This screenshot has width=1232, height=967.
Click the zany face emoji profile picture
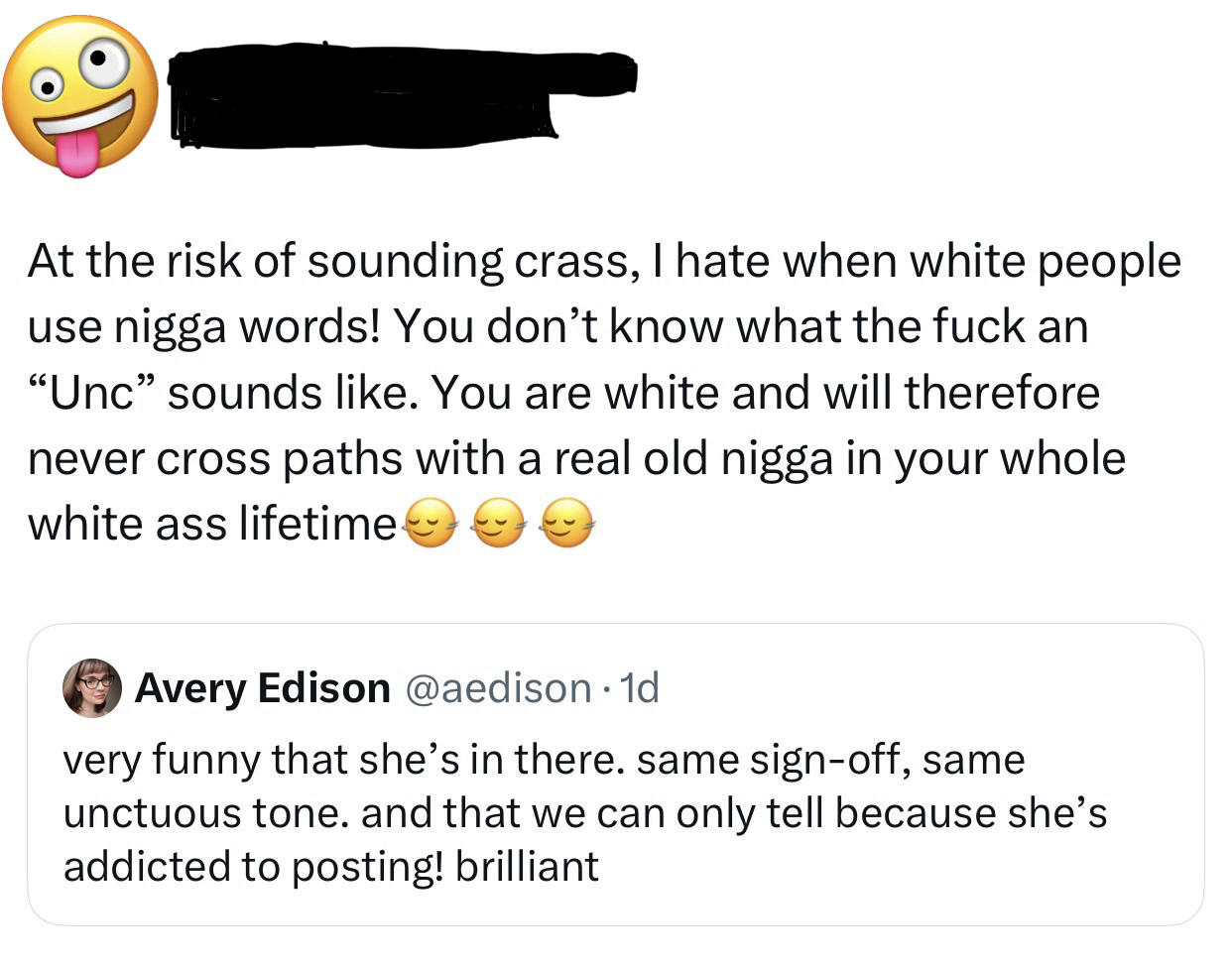click(79, 96)
